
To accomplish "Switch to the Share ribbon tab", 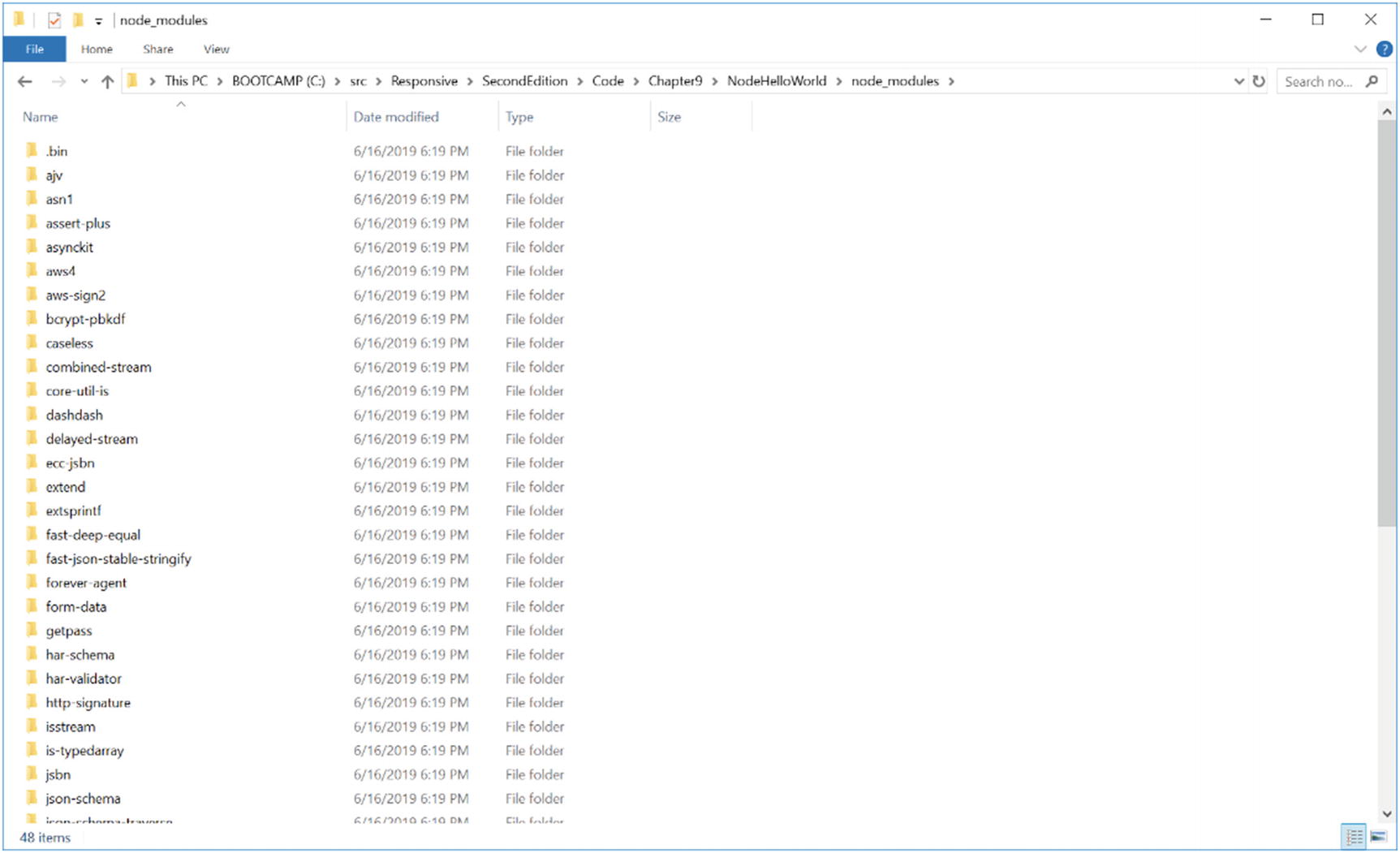I will click(x=158, y=50).
